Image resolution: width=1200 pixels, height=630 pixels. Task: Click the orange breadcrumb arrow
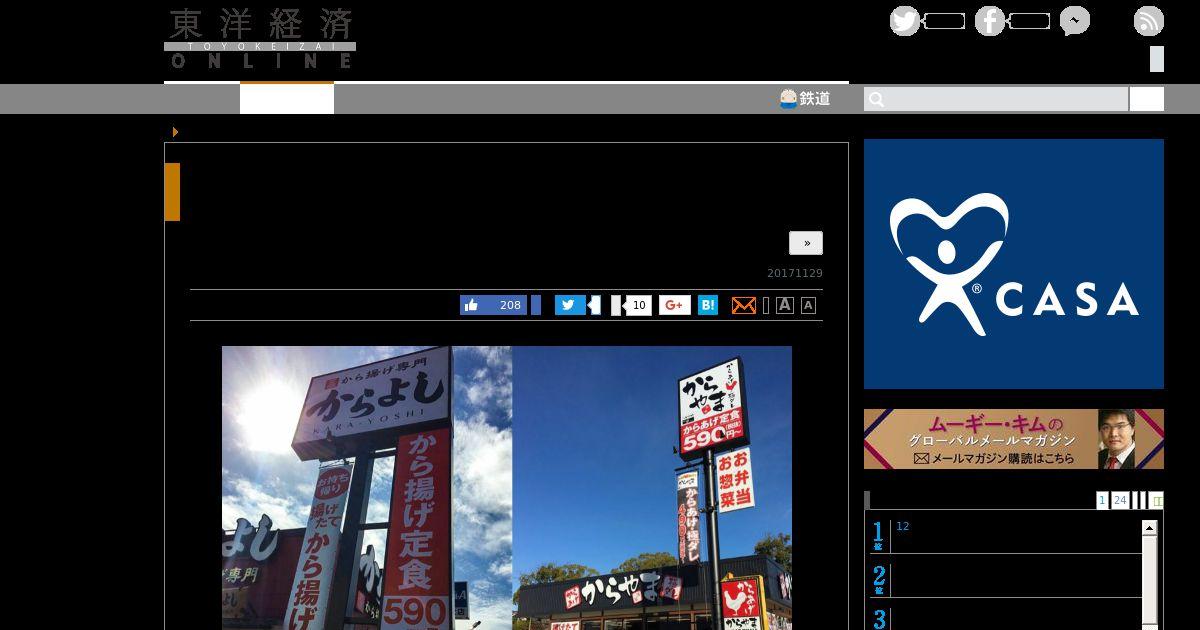(x=176, y=132)
